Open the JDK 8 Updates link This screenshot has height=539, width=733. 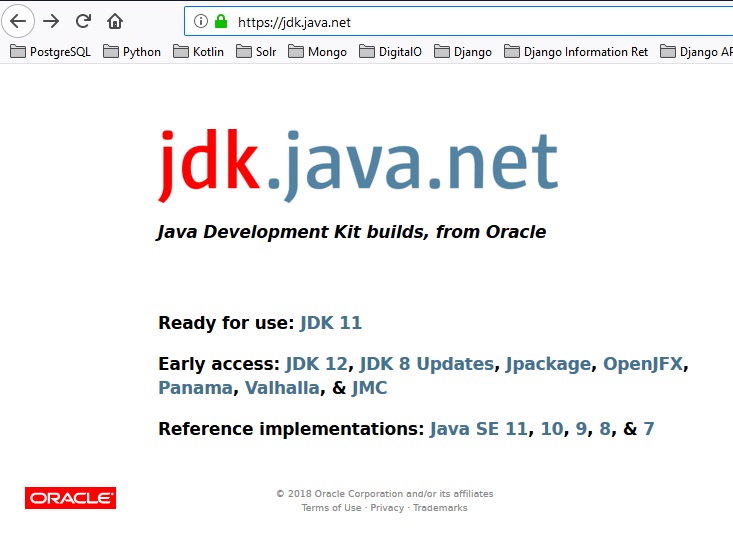pyautogui.click(x=426, y=364)
